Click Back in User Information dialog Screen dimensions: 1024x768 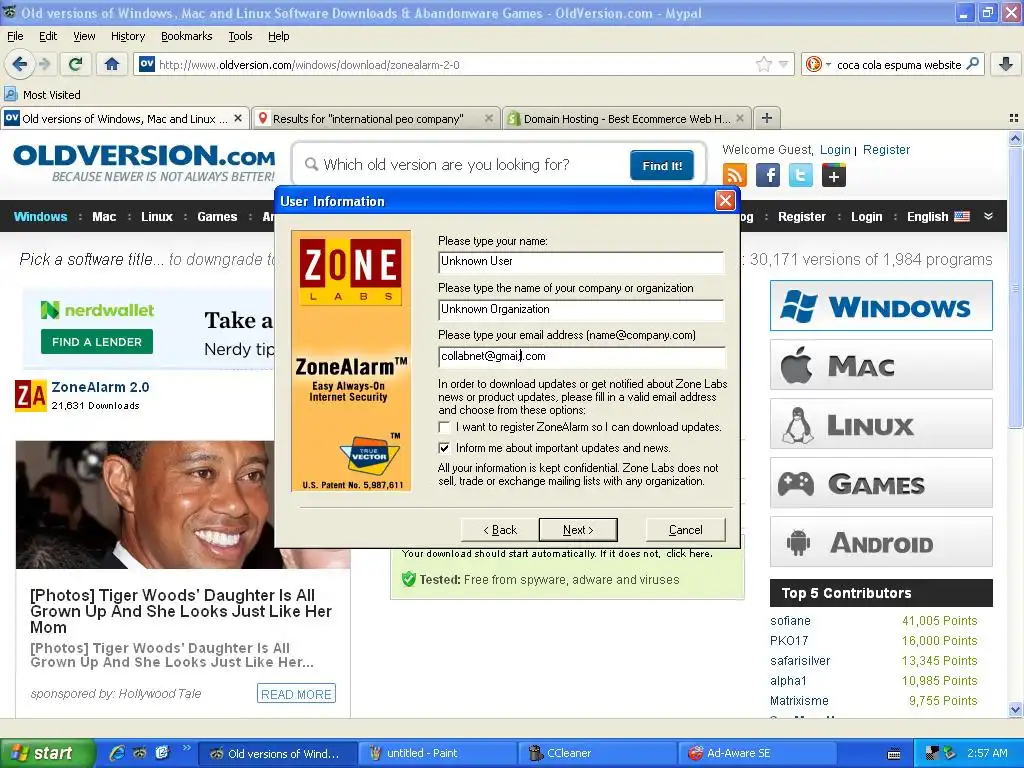pyautogui.click(x=500, y=530)
